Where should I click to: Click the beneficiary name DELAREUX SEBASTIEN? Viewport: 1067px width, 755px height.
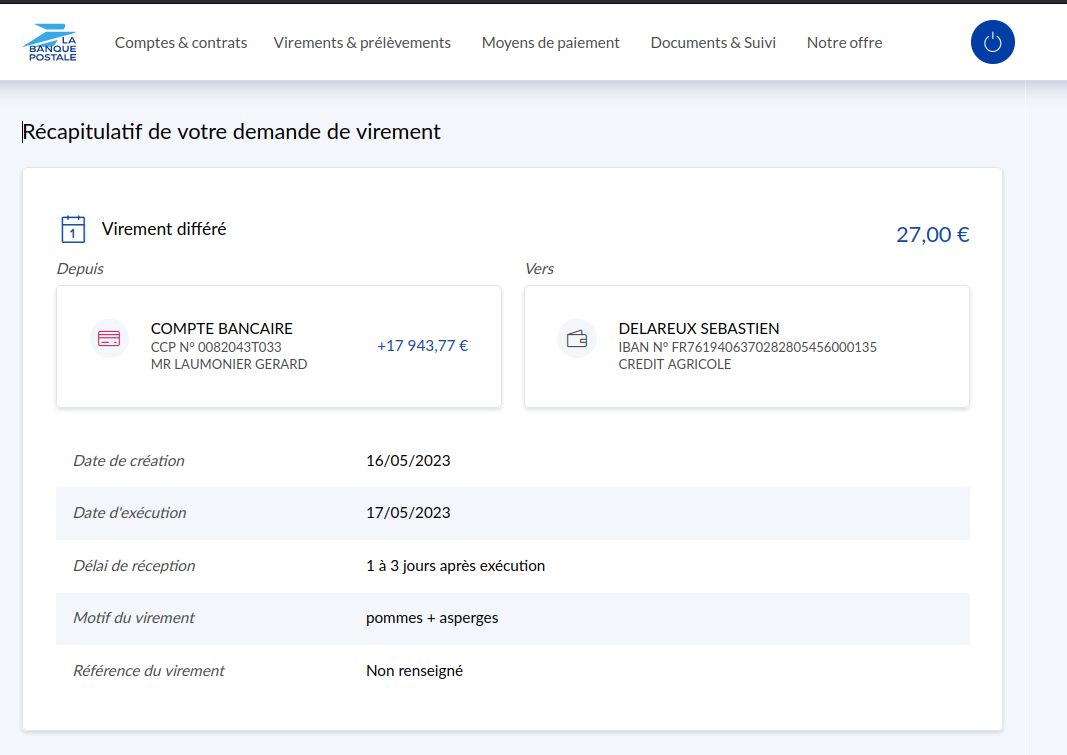tap(698, 329)
